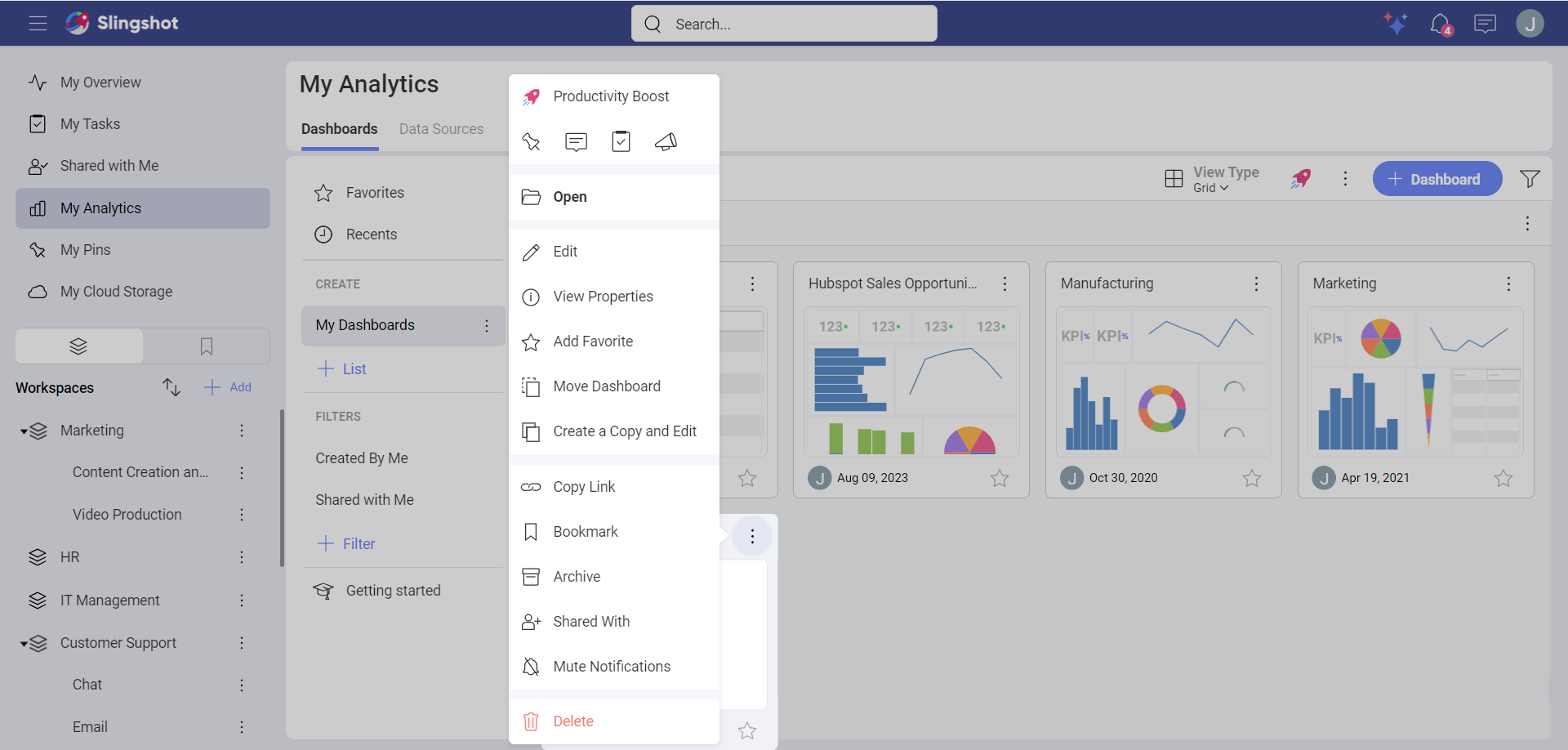Create a new Dashboard
This screenshot has height=750, width=1568.
pos(1437,179)
